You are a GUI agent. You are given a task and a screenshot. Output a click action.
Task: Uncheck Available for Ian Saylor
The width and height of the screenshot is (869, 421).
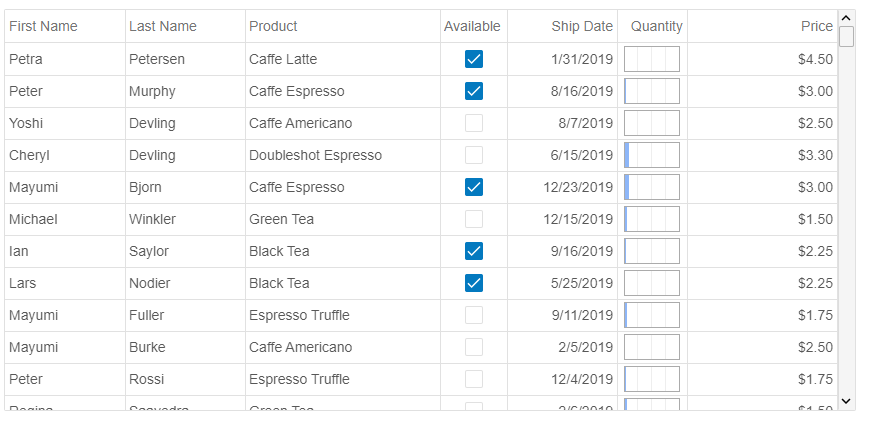point(474,251)
